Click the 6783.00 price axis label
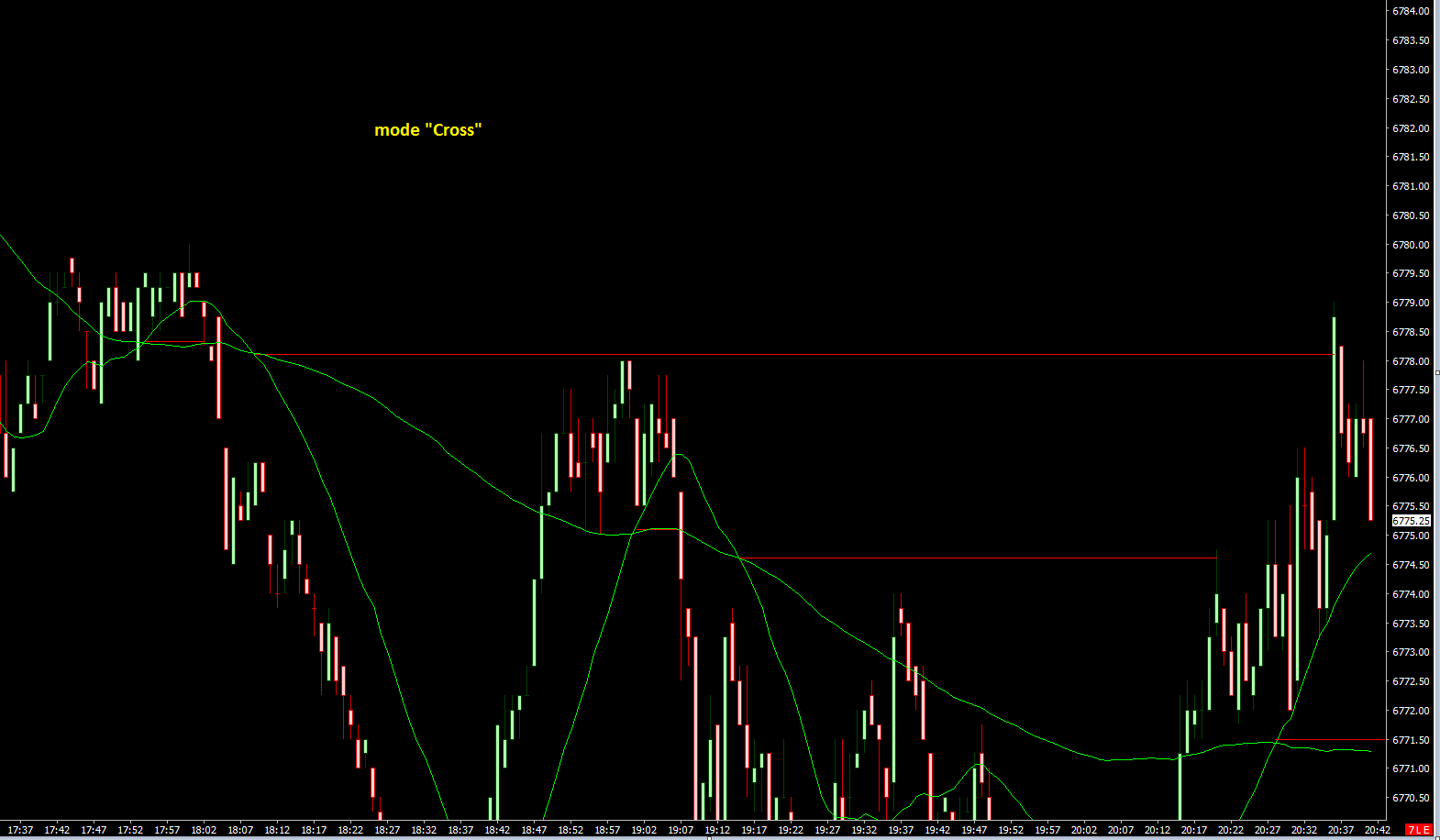The width and height of the screenshot is (1440, 840). click(1411, 70)
